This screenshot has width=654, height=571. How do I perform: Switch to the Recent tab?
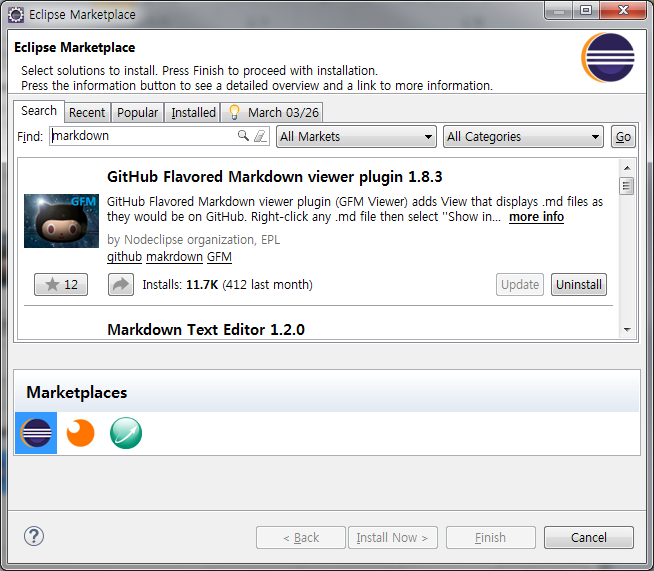[87, 113]
